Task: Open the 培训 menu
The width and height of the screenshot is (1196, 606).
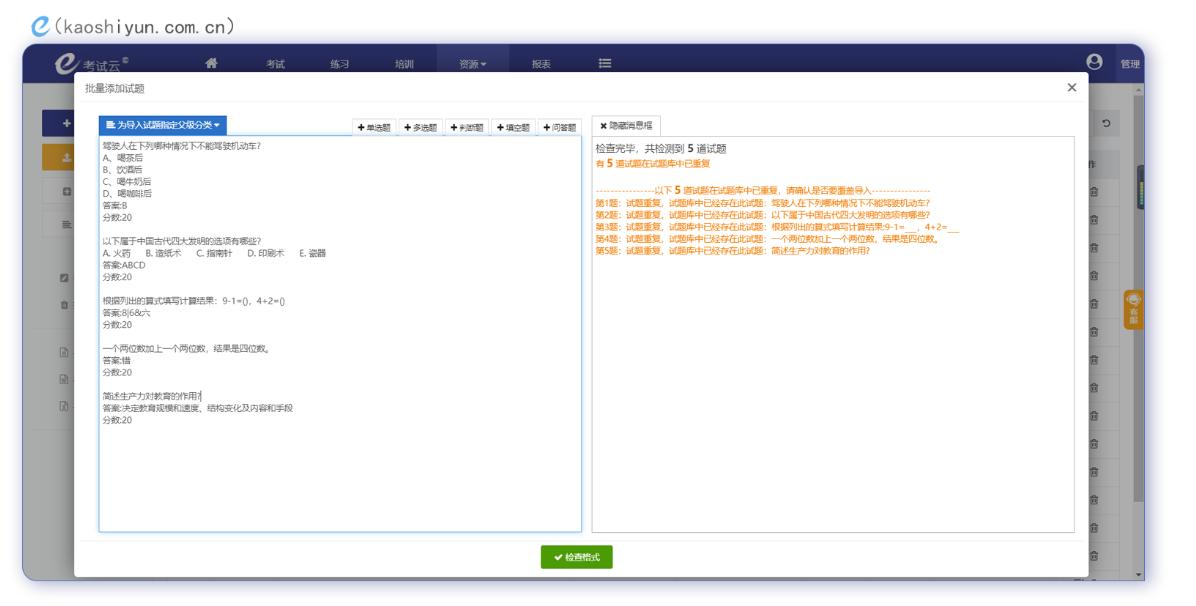Action: (x=404, y=64)
